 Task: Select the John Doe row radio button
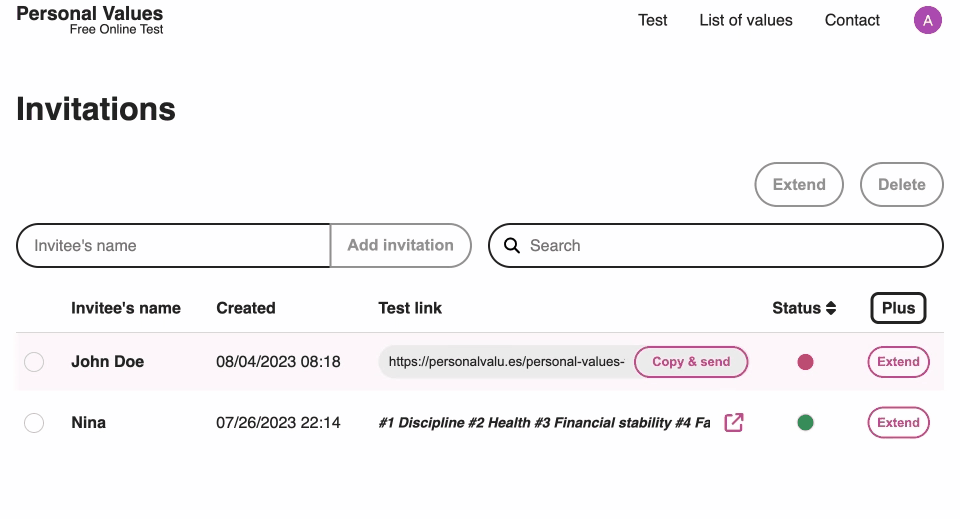[34, 362]
